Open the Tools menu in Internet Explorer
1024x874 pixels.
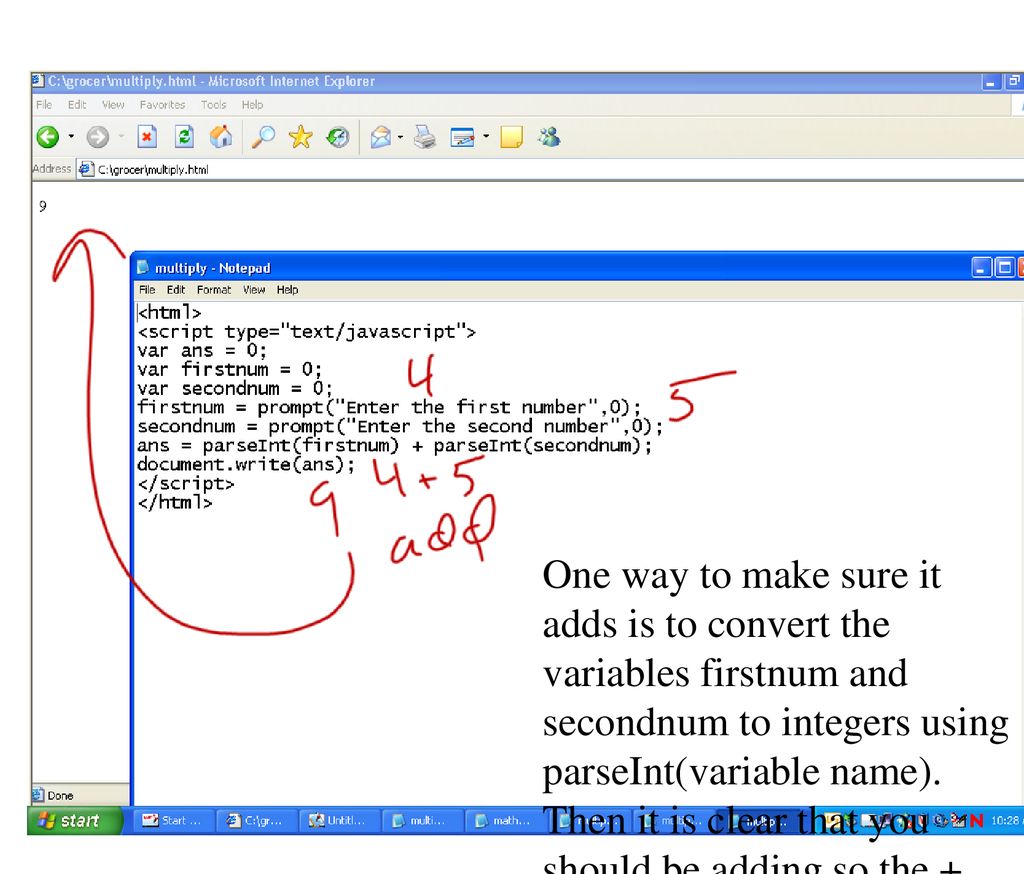[x=214, y=105]
